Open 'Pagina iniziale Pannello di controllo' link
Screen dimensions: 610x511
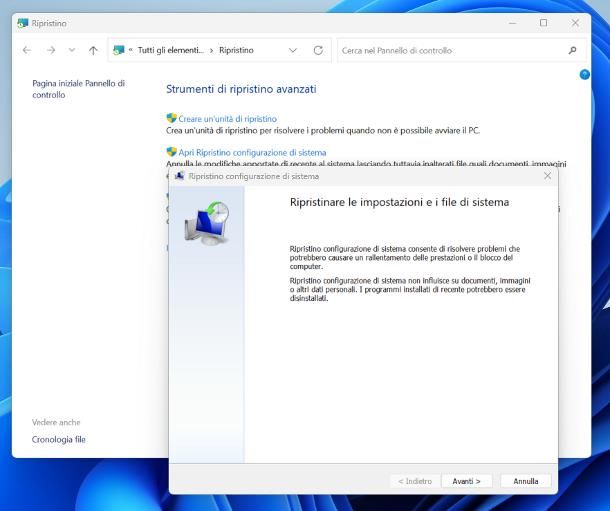(x=78, y=89)
